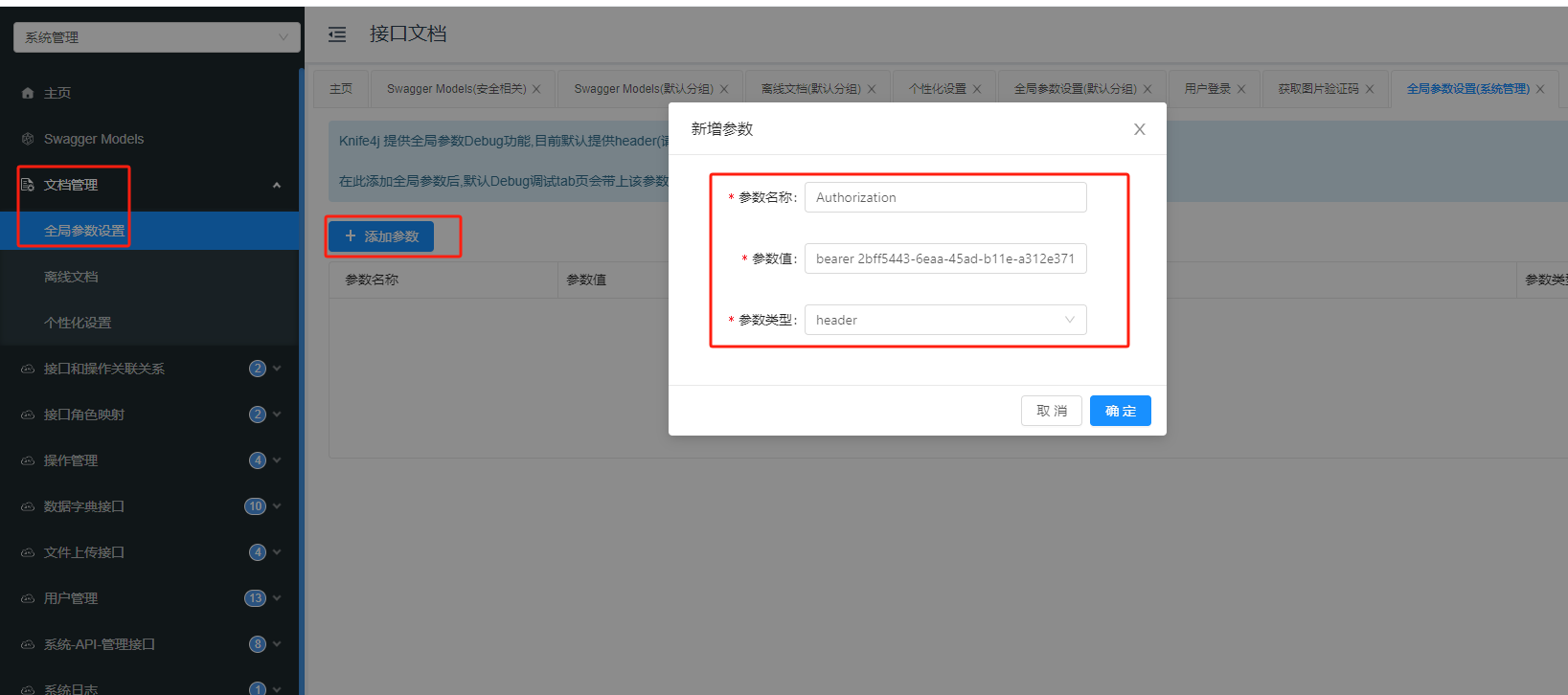Image resolution: width=1568 pixels, height=695 pixels.
Task: Click the home icon next to 主页
Action: (28, 93)
